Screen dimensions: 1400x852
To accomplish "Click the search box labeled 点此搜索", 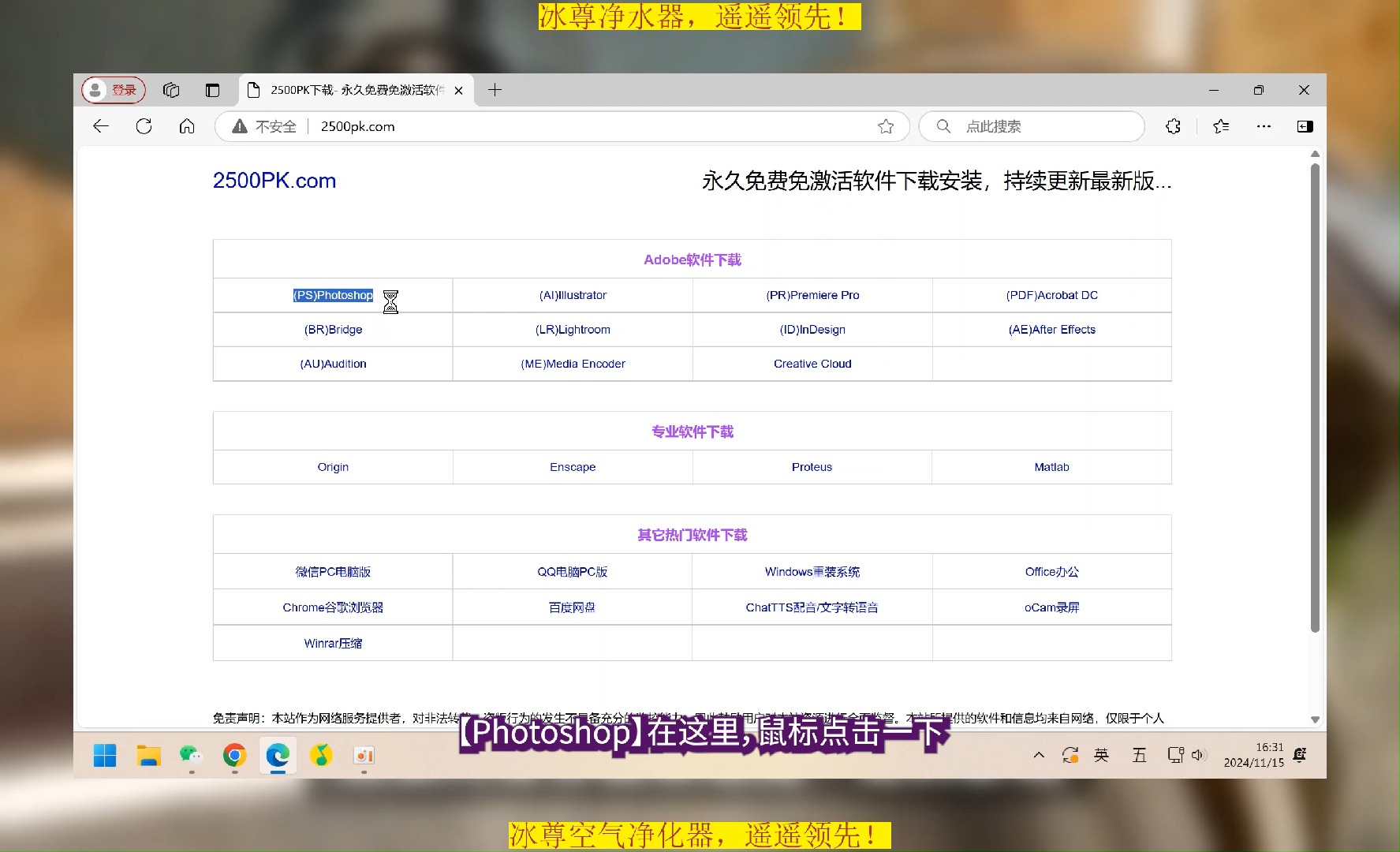I will coord(1032,126).
